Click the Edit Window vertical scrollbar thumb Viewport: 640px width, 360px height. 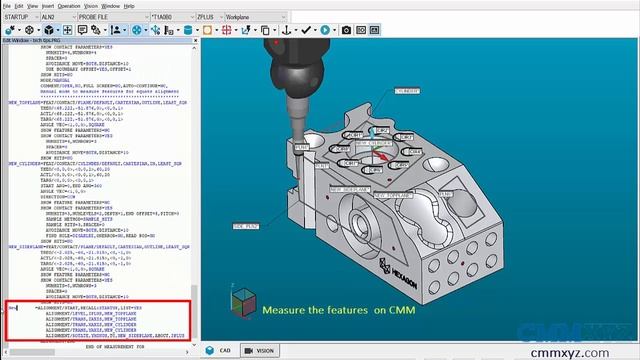(194, 311)
